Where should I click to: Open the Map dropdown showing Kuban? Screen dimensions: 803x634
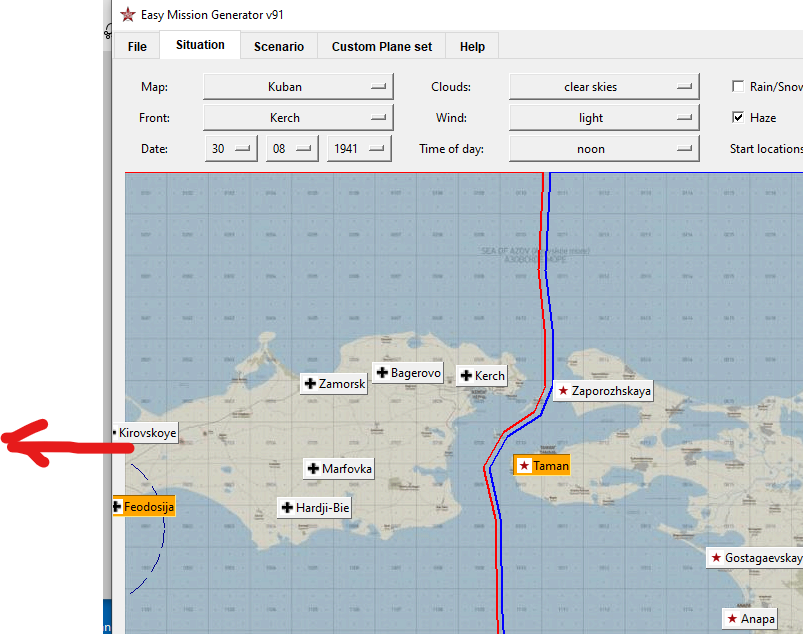(x=298, y=87)
